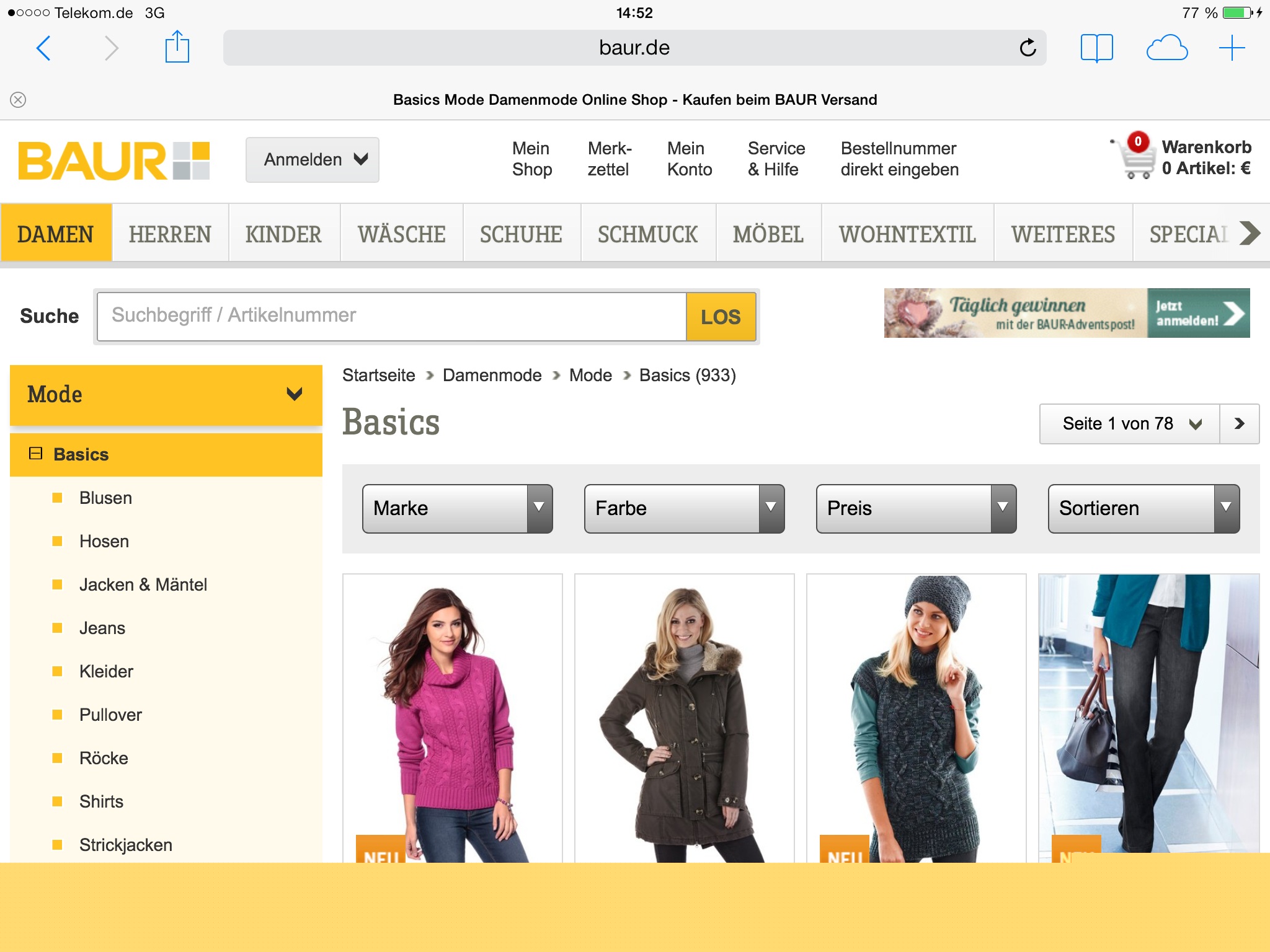Open Service & Hilfe
This screenshot has width=1270, height=952.
[776, 159]
